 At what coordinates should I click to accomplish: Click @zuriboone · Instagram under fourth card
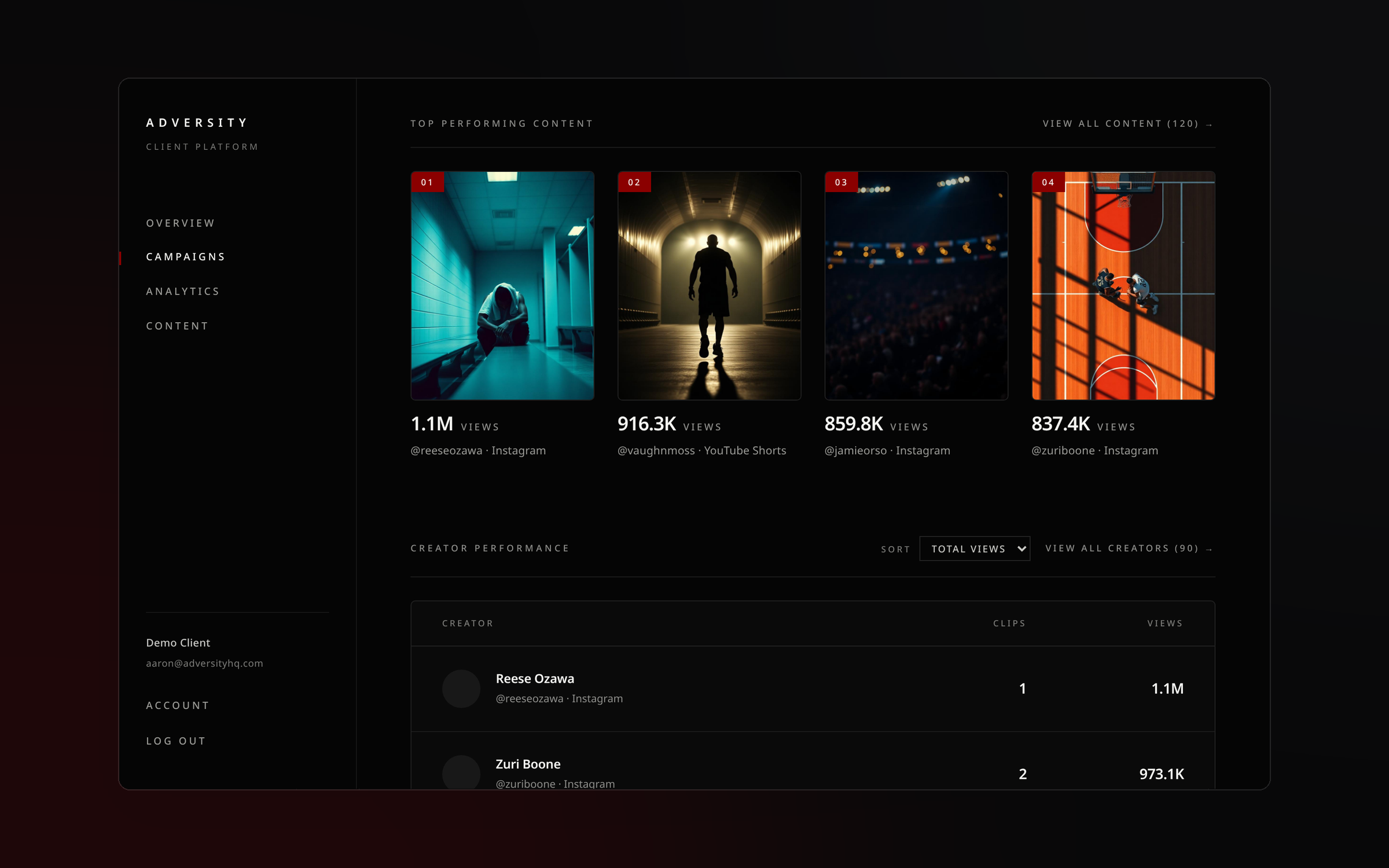(x=1095, y=450)
